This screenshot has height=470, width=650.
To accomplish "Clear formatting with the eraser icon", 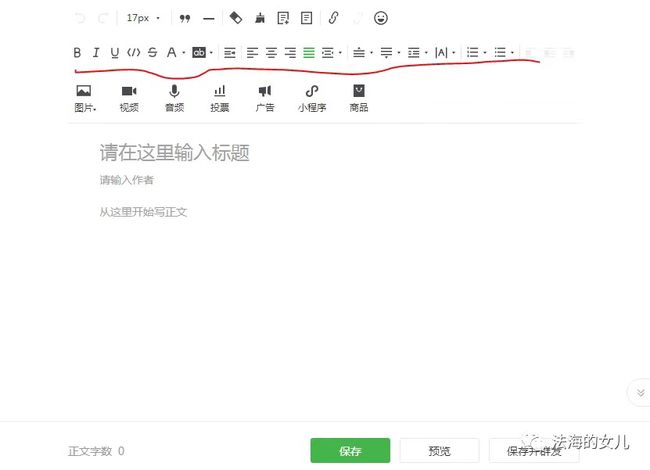I will [x=236, y=18].
